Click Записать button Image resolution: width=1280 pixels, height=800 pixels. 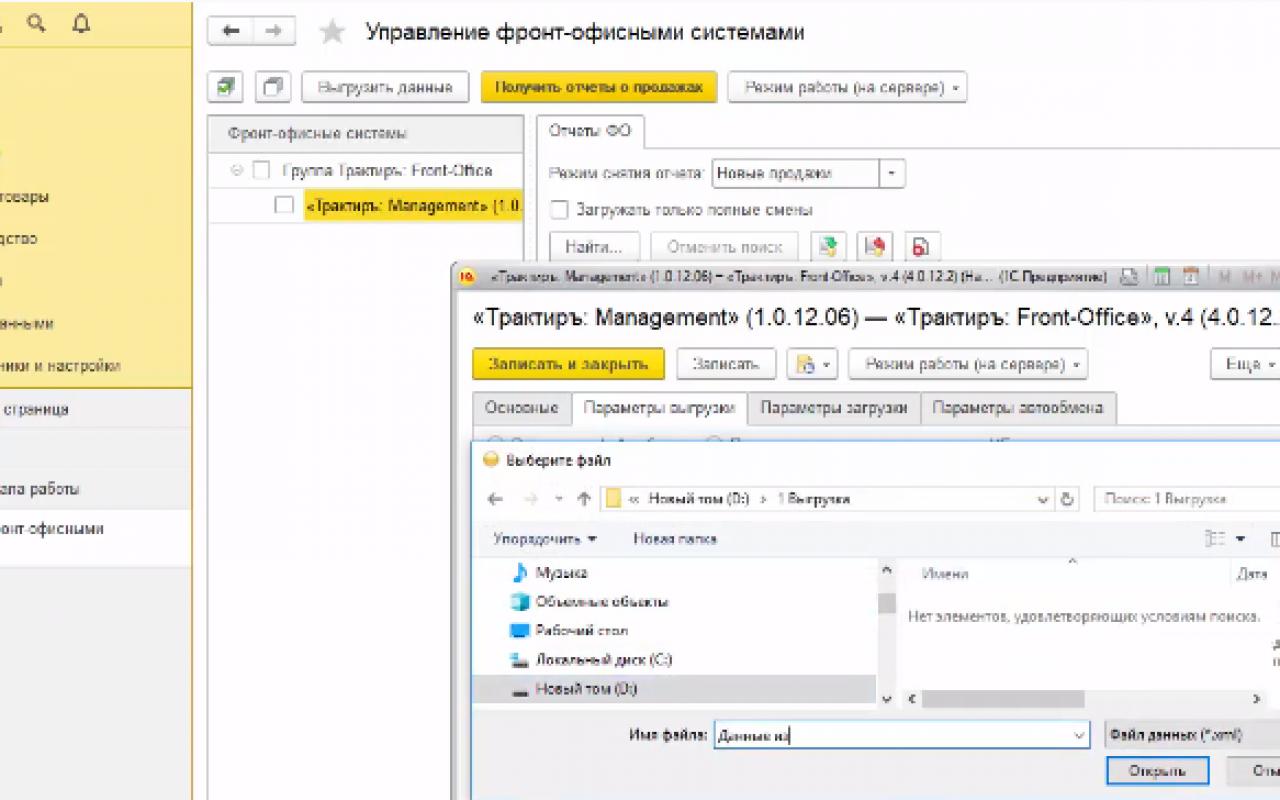tap(725, 364)
